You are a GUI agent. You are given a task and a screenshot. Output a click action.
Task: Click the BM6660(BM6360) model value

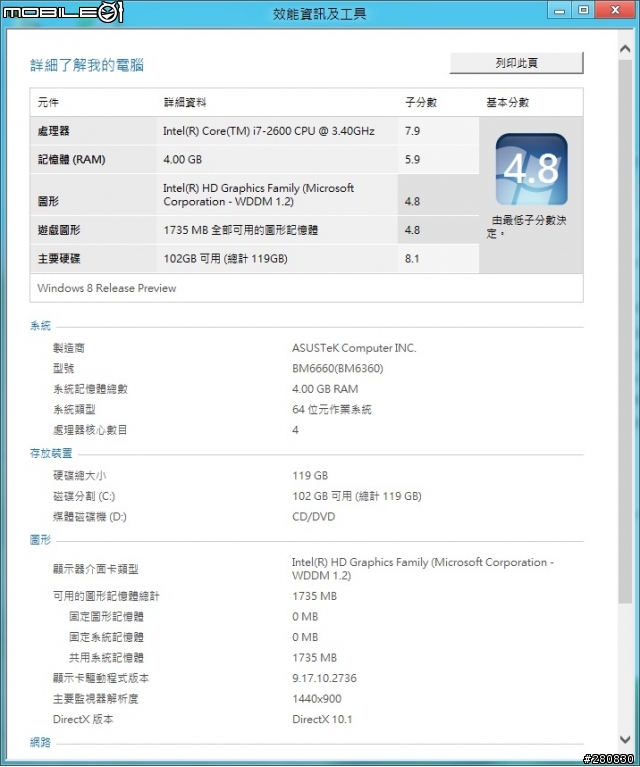coord(338,368)
